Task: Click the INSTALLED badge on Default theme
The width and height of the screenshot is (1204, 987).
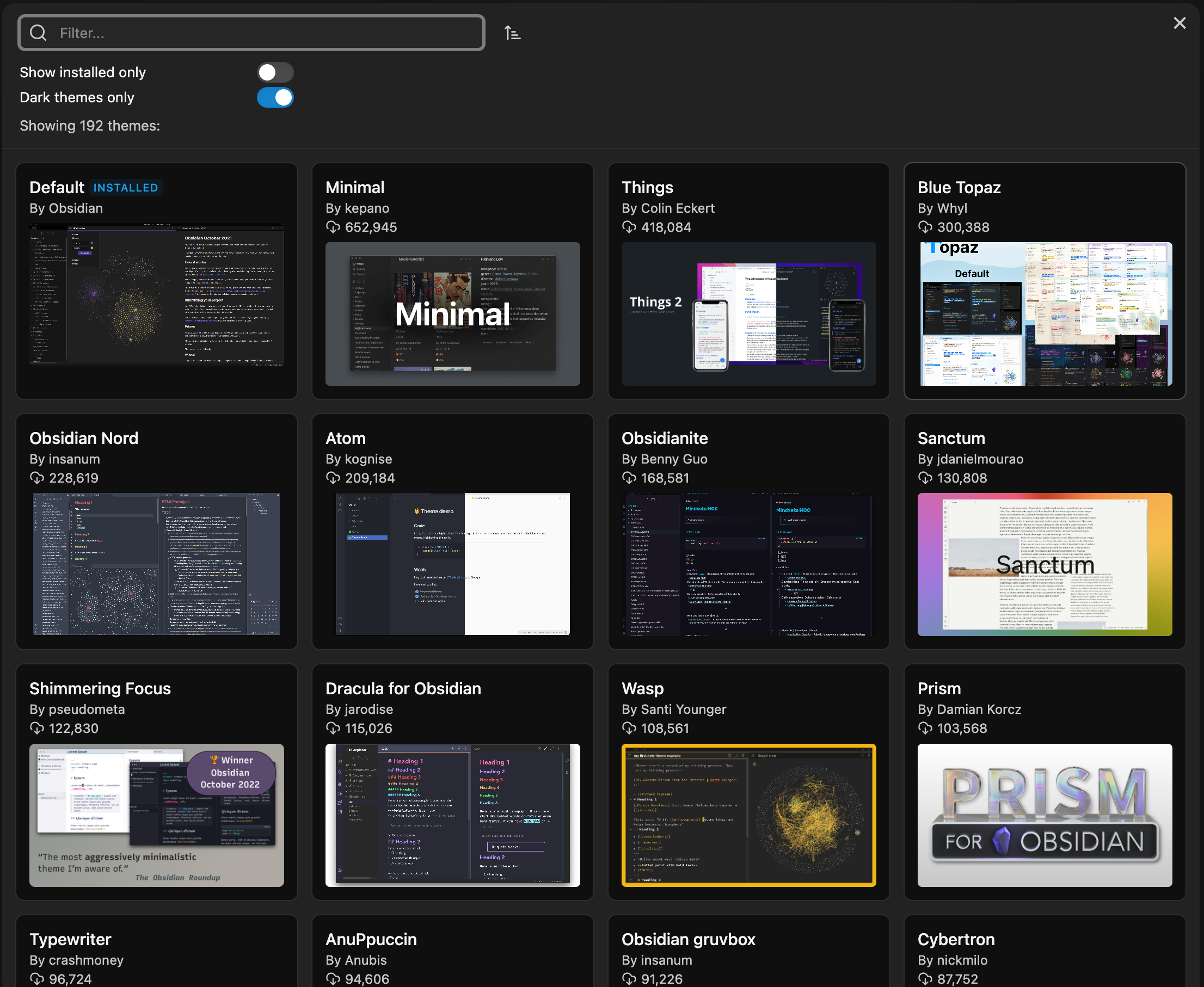Action: 126,188
